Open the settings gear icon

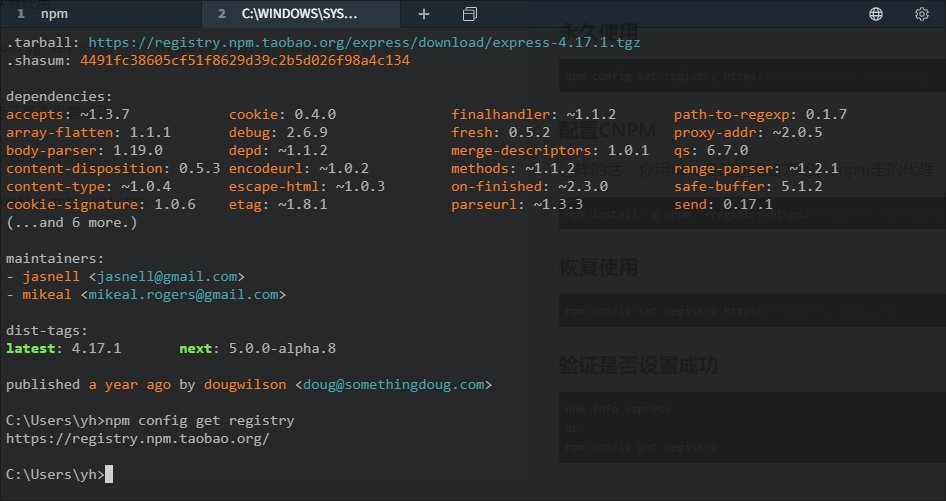921,14
